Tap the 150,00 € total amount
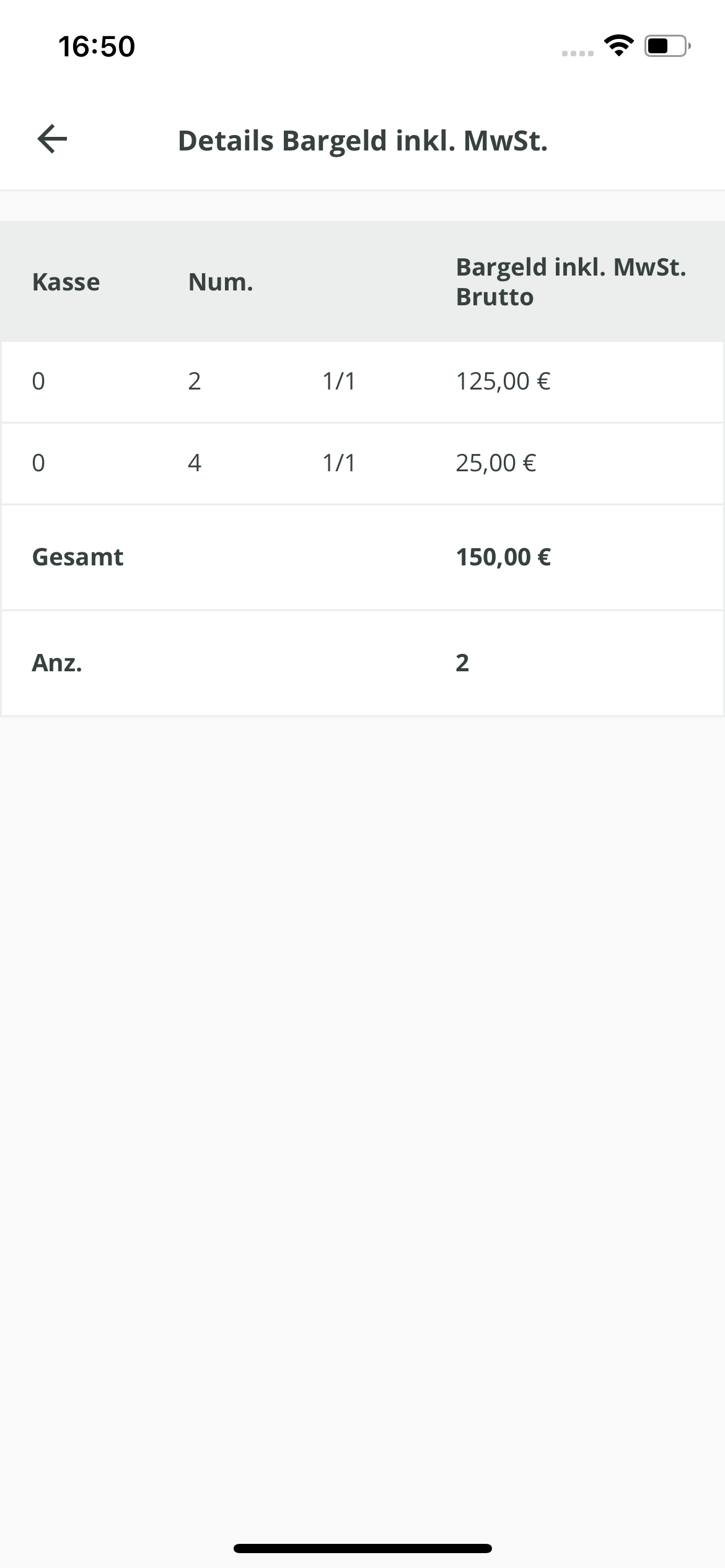Image resolution: width=725 pixels, height=1568 pixels. (503, 557)
